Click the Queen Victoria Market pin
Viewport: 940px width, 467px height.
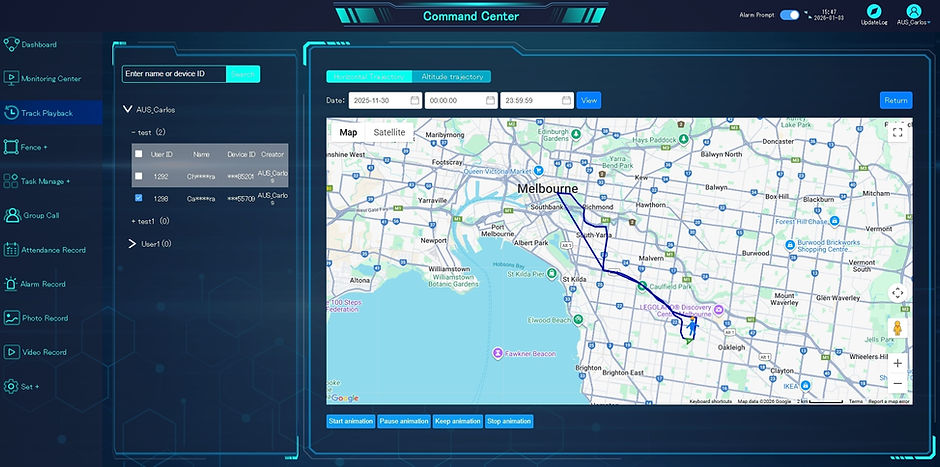(x=539, y=170)
